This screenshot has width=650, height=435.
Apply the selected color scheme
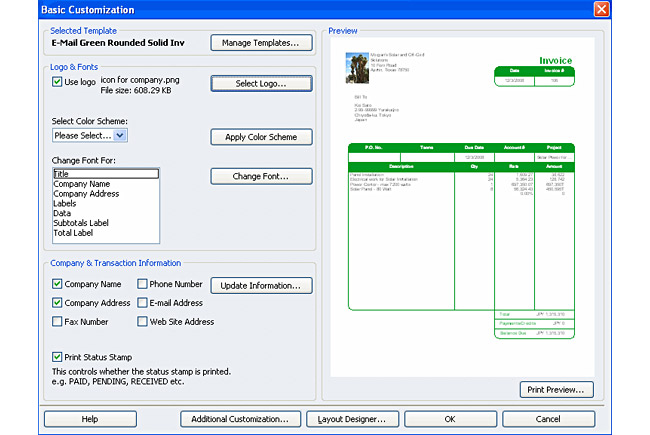261,137
